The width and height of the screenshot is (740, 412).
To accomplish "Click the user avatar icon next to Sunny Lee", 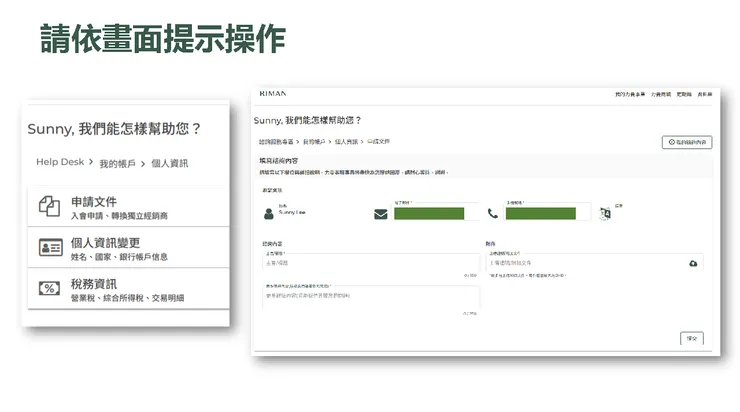I will (269, 214).
